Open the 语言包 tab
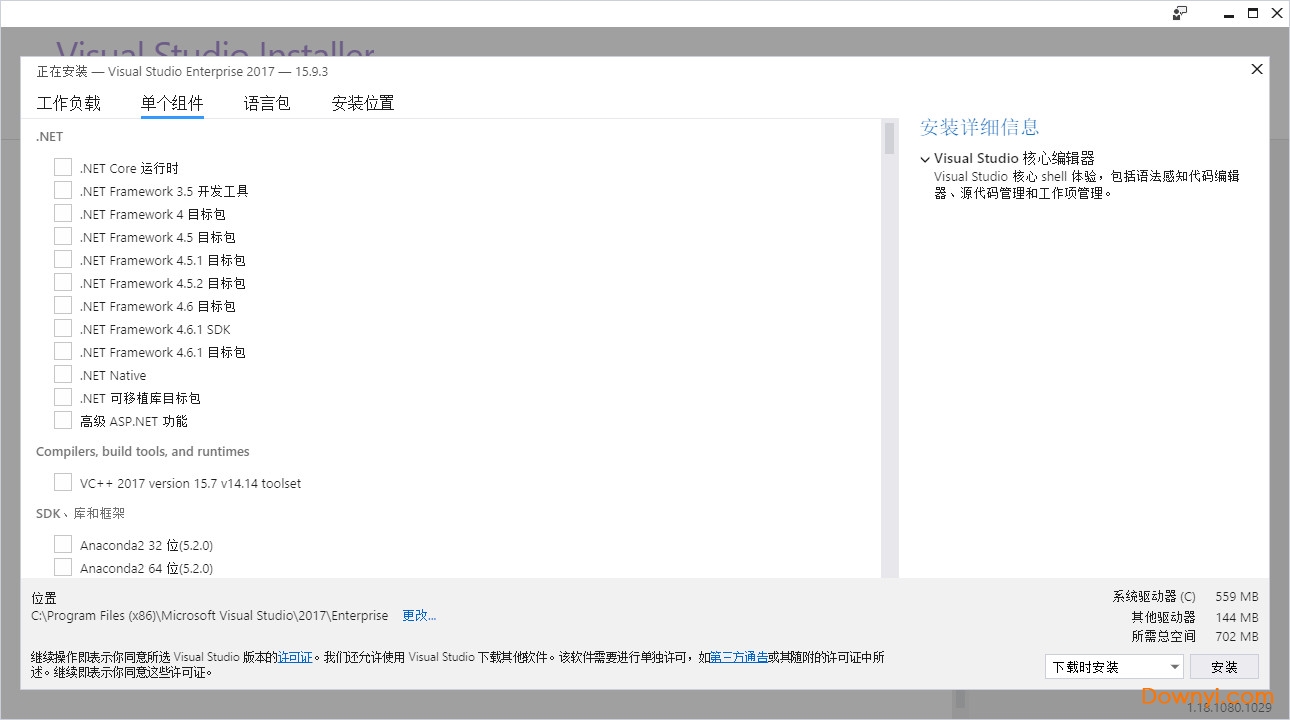The height and width of the screenshot is (720, 1290). pyautogui.click(x=266, y=102)
